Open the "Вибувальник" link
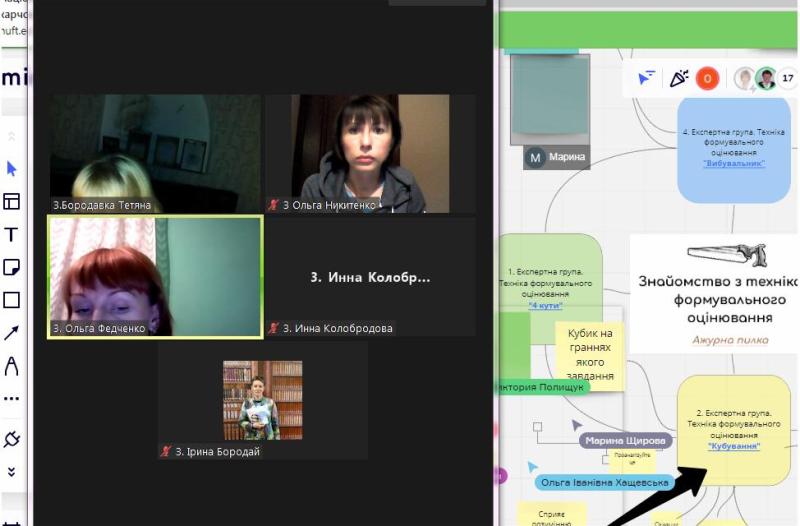Screen dimensions: 800x526 click(734, 163)
